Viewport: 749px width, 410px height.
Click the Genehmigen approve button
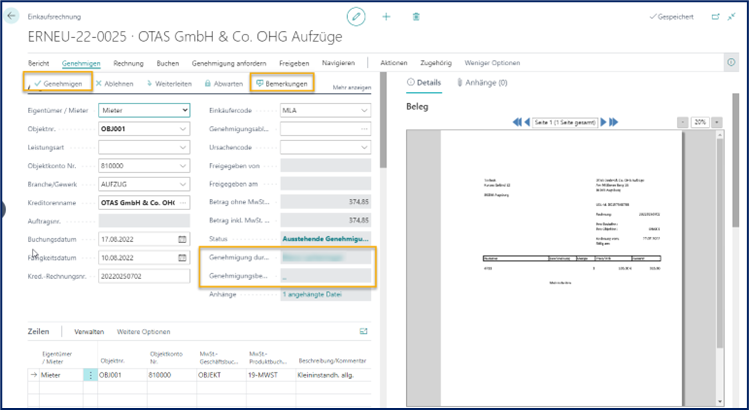point(57,84)
